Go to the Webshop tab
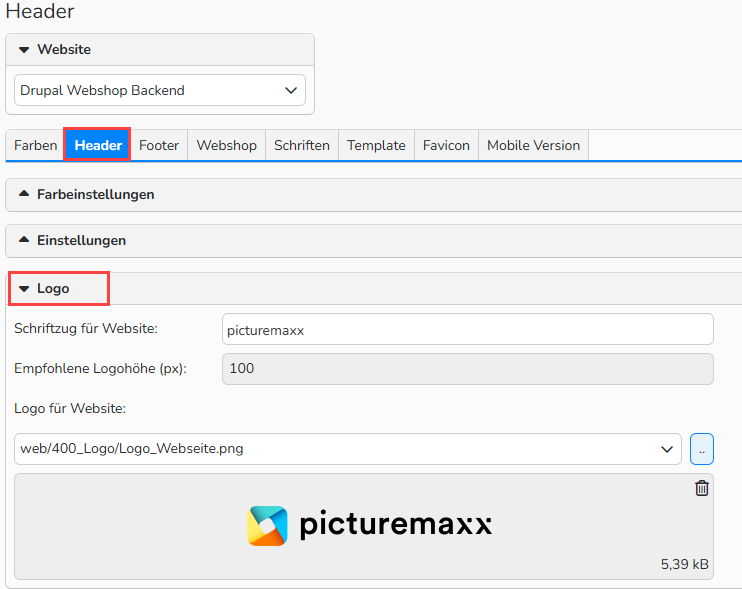The height and width of the screenshot is (589, 742). pyautogui.click(x=227, y=145)
